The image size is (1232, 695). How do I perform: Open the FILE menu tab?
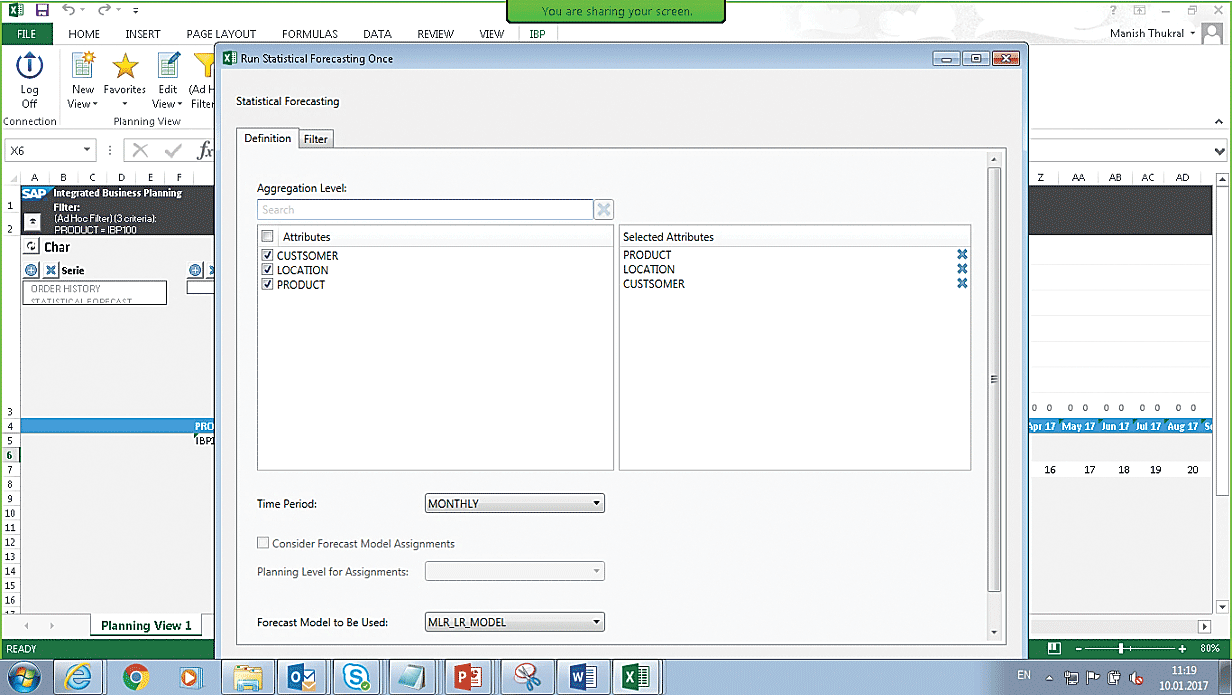(27, 33)
